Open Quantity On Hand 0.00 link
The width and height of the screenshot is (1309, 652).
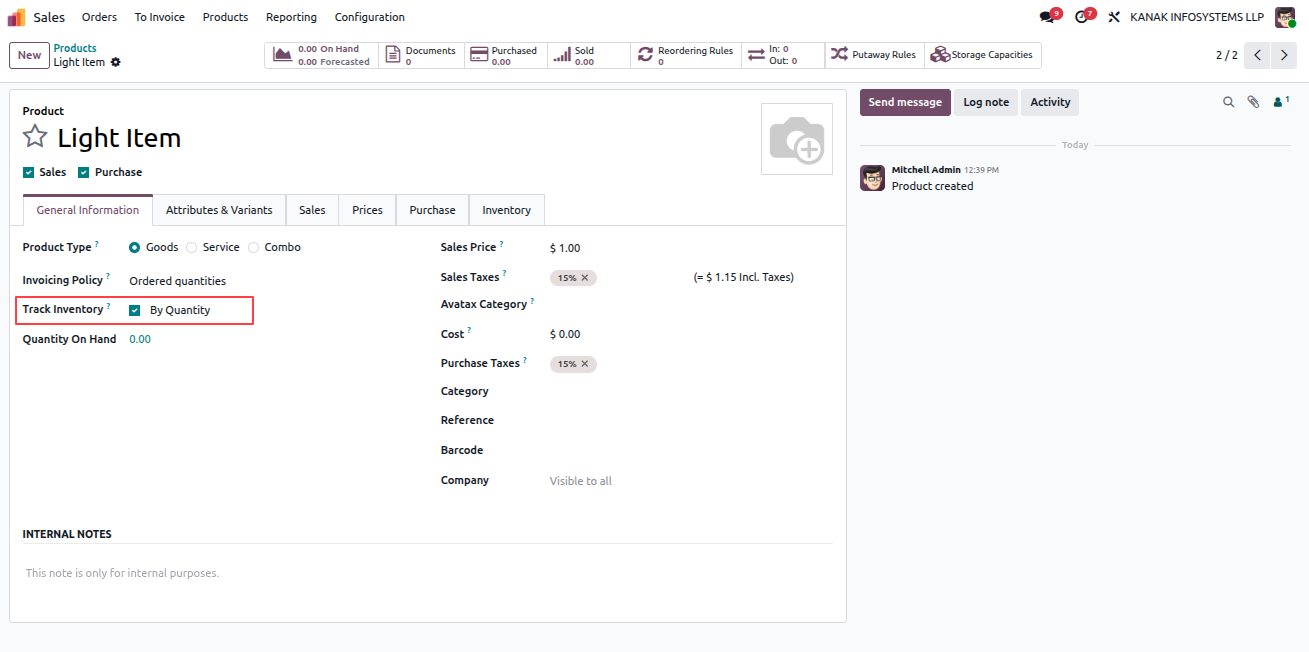(x=140, y=339)
